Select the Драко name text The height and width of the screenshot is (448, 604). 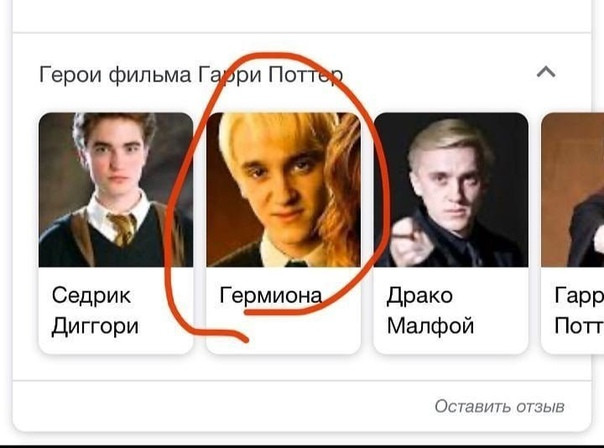point(419,295)
